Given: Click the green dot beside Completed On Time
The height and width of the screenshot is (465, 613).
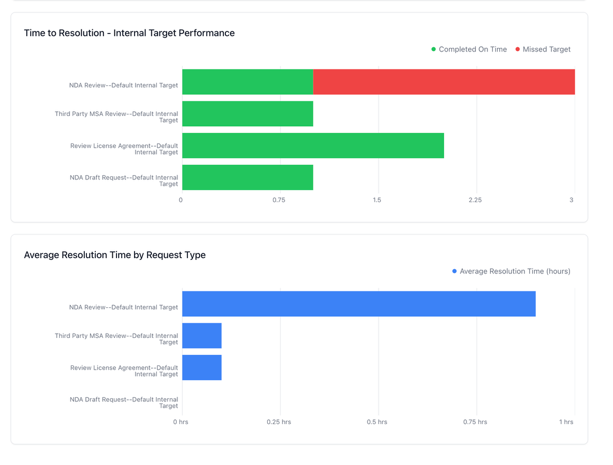Looking at the screenshot, I should 434,49.
